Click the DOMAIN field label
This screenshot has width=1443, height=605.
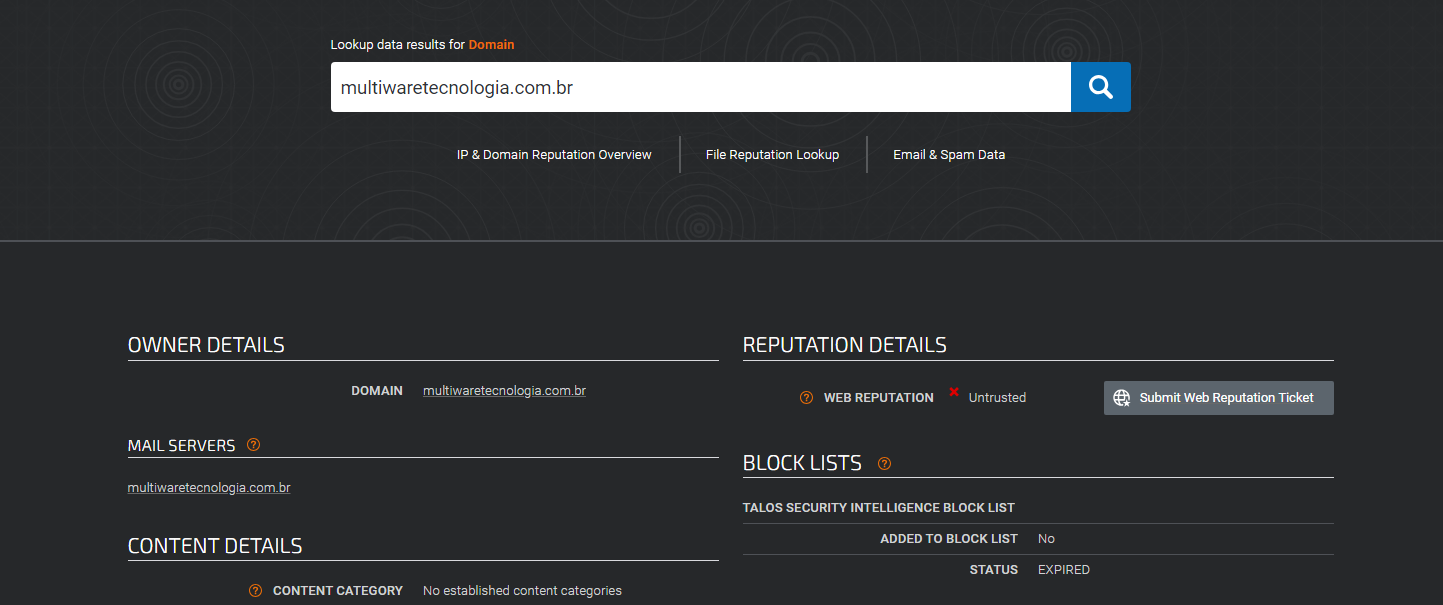tap(377, 391)
